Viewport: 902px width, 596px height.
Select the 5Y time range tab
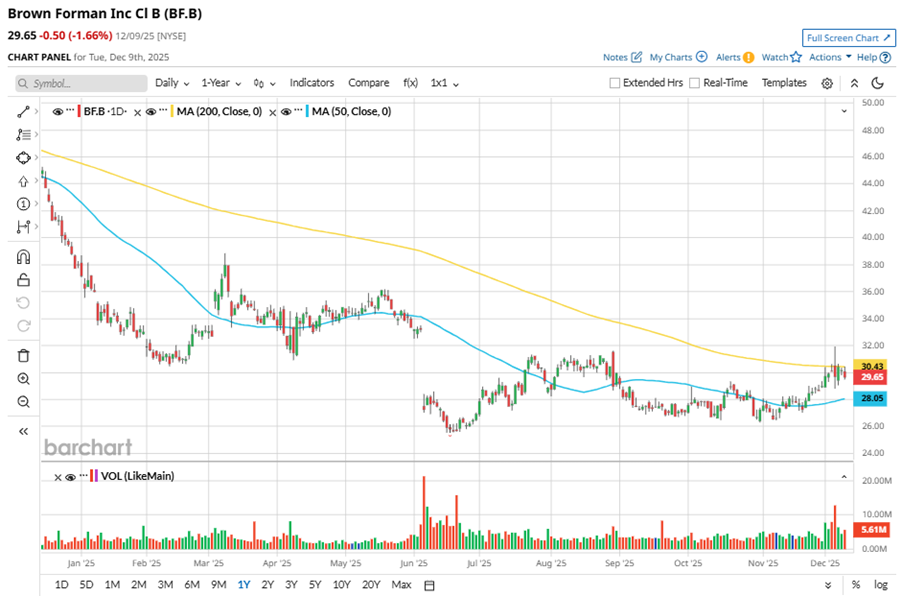(315, 584)
